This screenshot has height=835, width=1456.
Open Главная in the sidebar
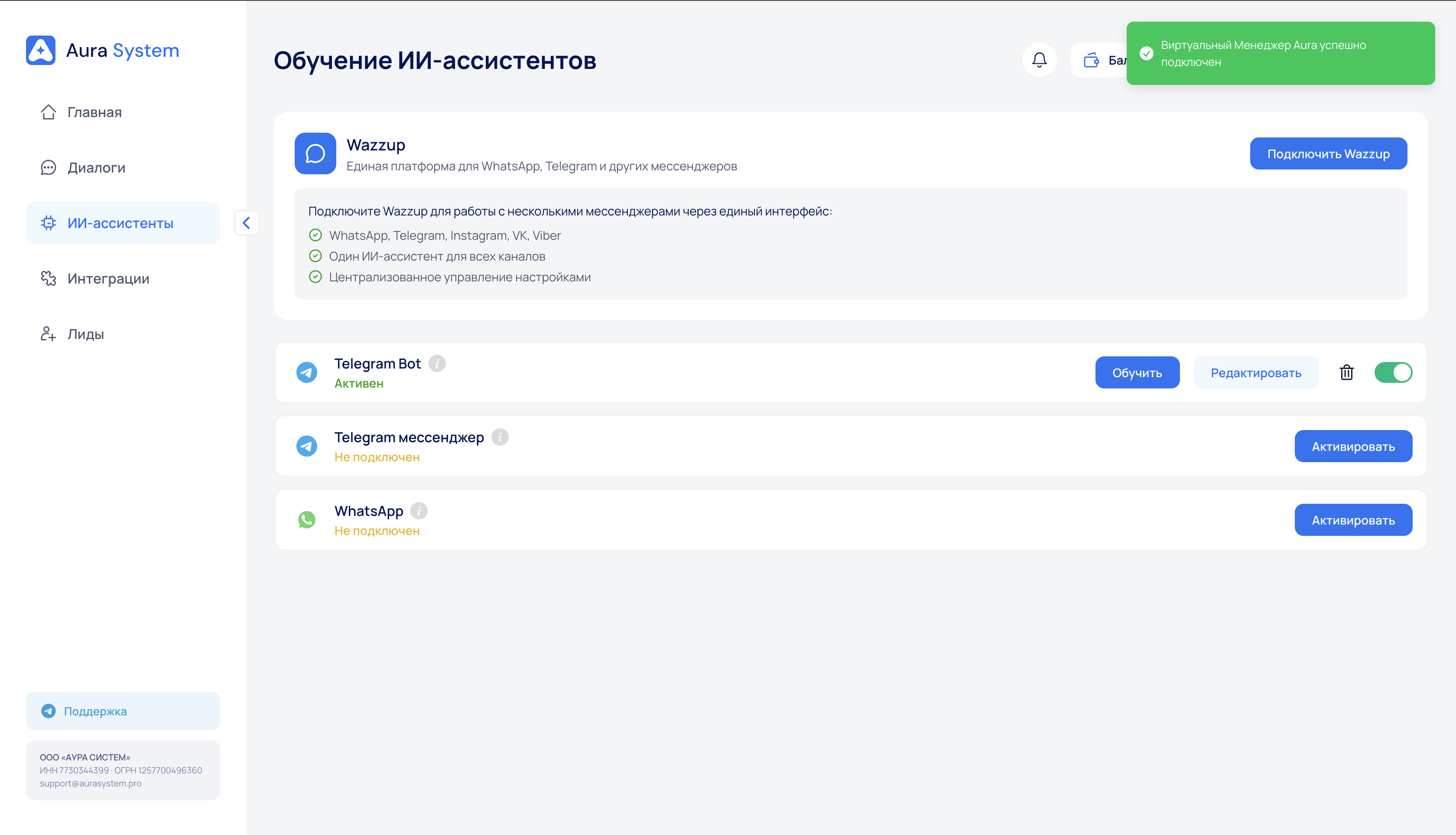coord(94,112)
